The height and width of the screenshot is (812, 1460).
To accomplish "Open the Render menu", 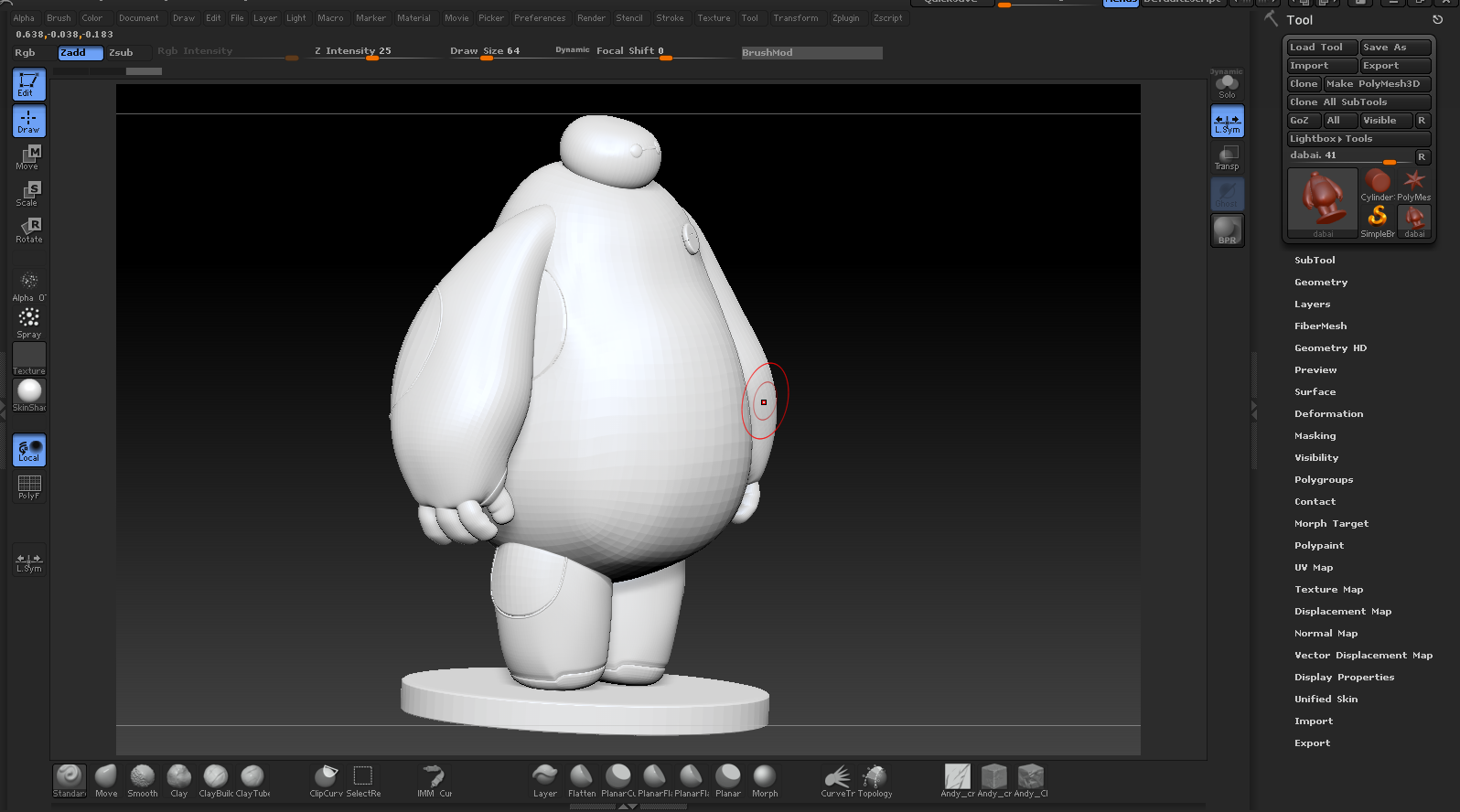I will pyautogui.click(x=591, y=18).
